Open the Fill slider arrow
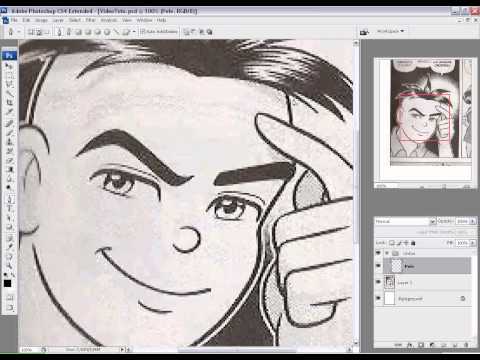This screenshot has height=360, width=480. [472, 243]
